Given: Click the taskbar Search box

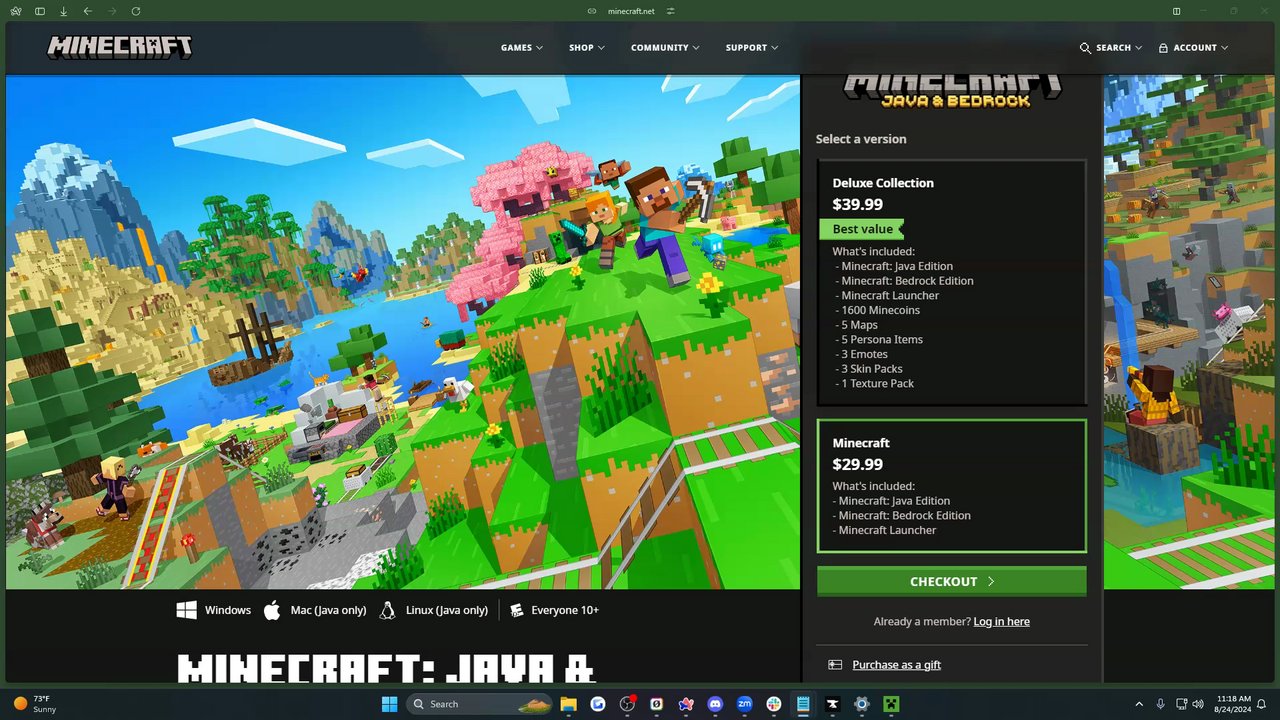Looking at the screenshot, I should coord(481,704).
